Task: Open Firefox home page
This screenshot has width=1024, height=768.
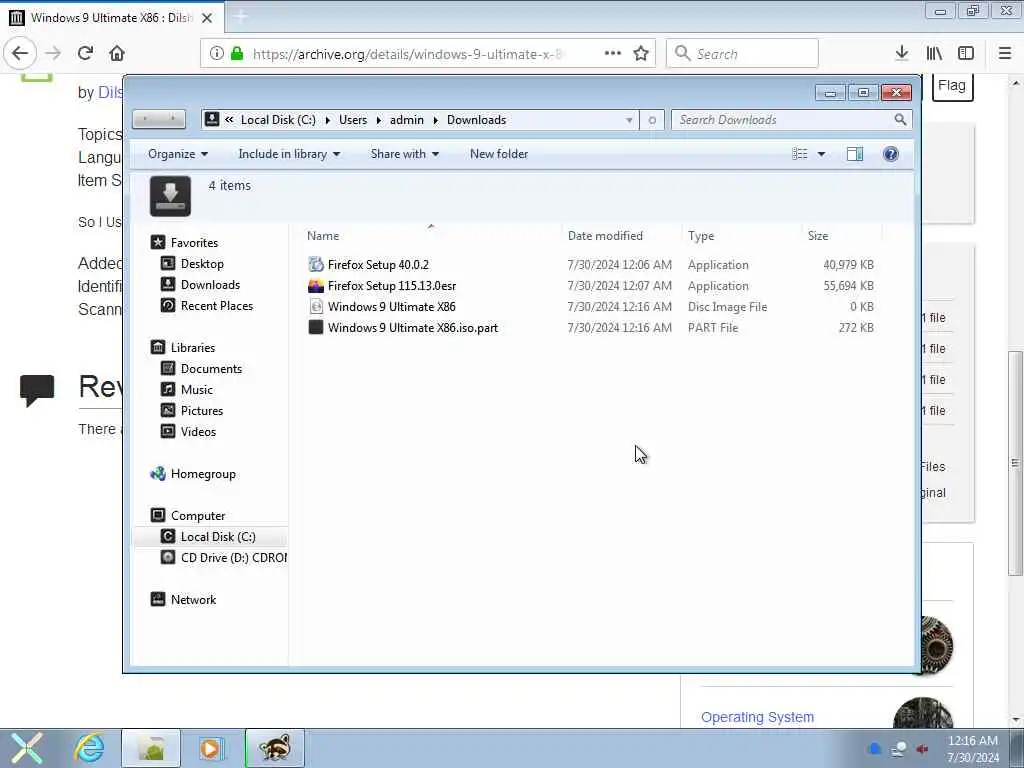Action: click(117, 54)
